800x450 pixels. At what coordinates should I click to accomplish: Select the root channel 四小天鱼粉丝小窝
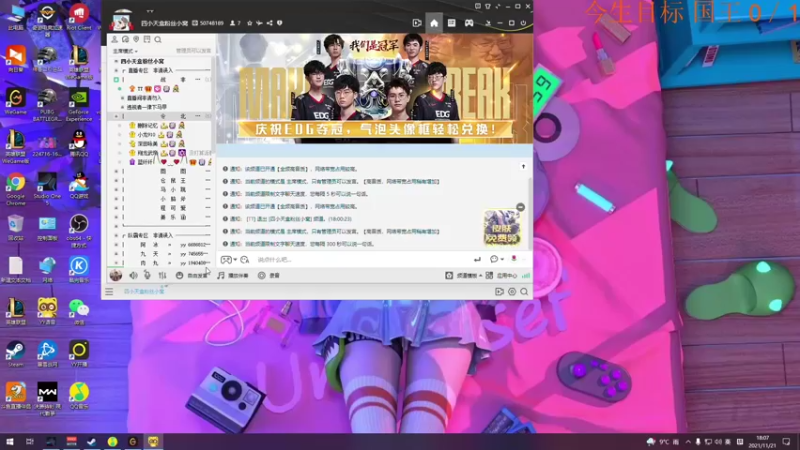pyautogui.click(x=142, y=61)
